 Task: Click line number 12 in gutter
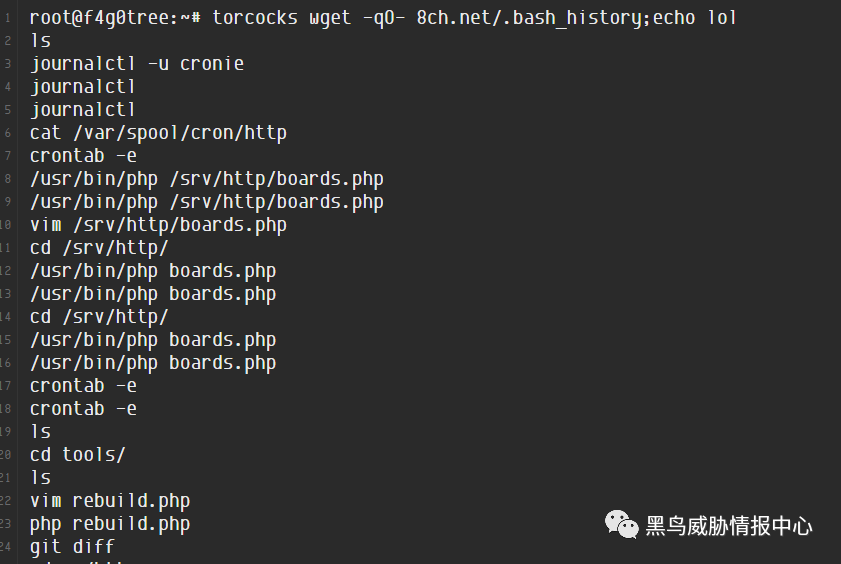[x=5, y=271]
